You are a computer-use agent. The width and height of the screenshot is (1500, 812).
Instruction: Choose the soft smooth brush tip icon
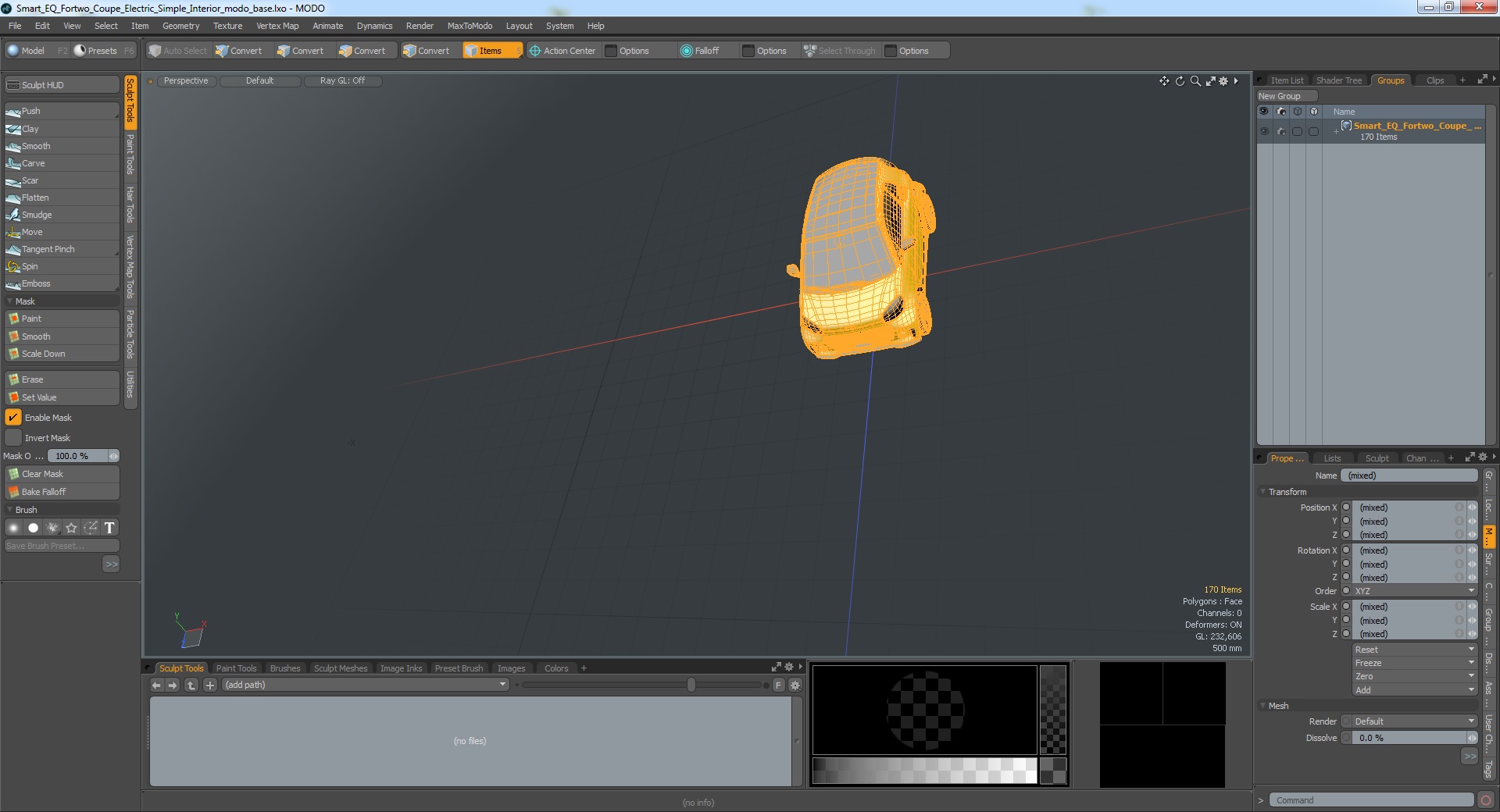[x=13, y=528]
